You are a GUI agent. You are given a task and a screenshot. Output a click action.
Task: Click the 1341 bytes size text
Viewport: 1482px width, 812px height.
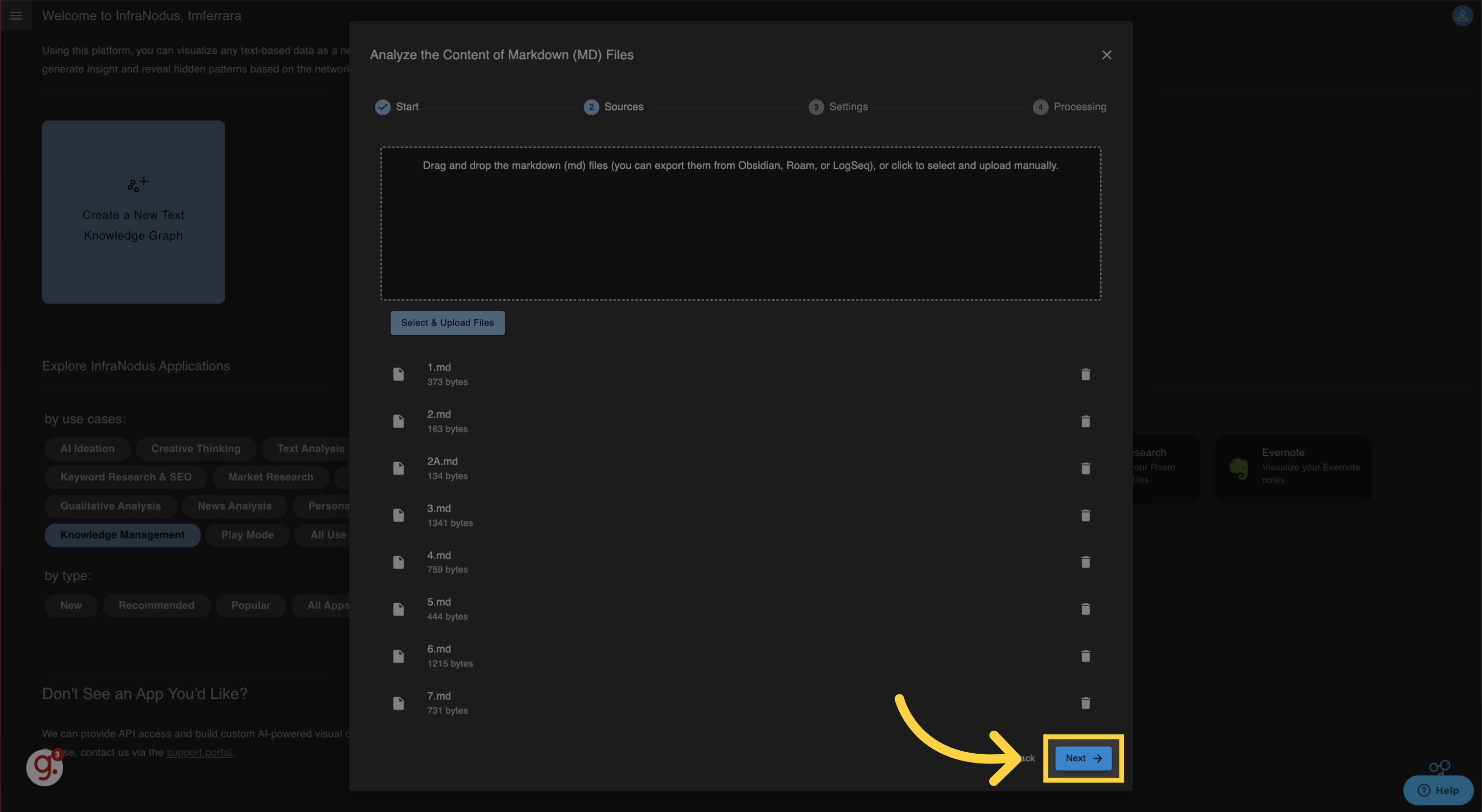pos(449,523)
